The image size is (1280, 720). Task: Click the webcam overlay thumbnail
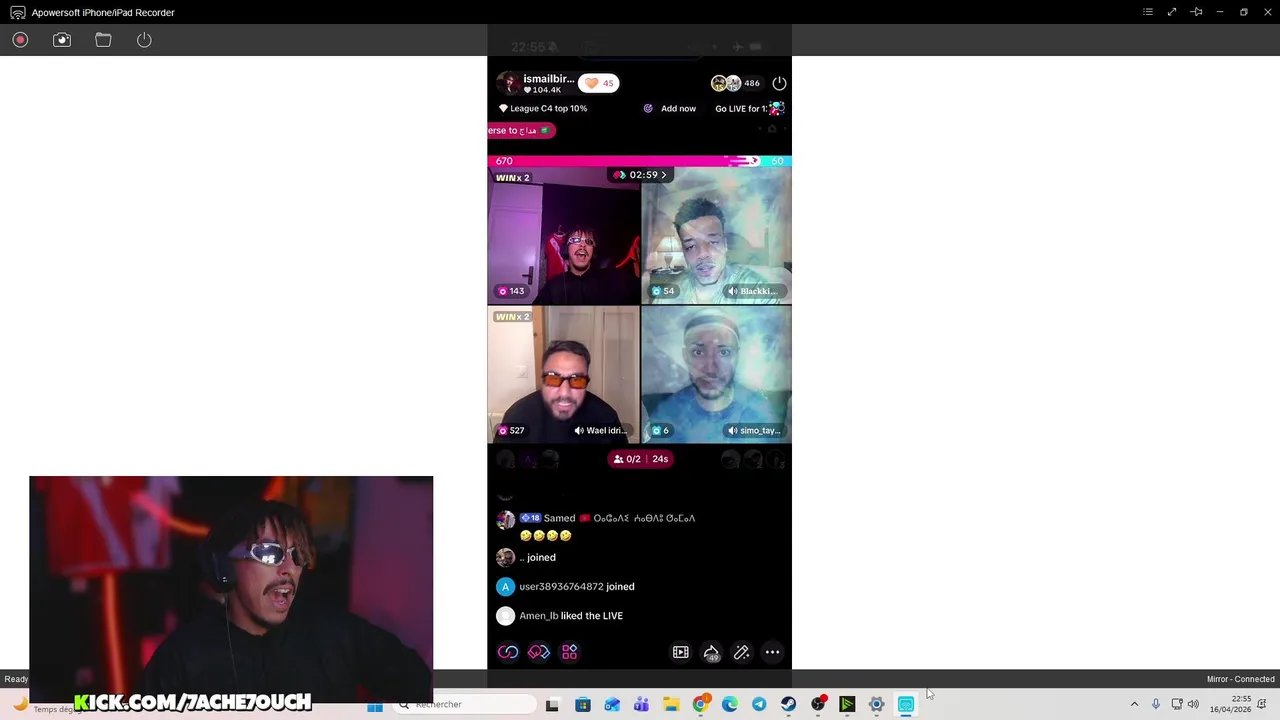pos(231,589)
